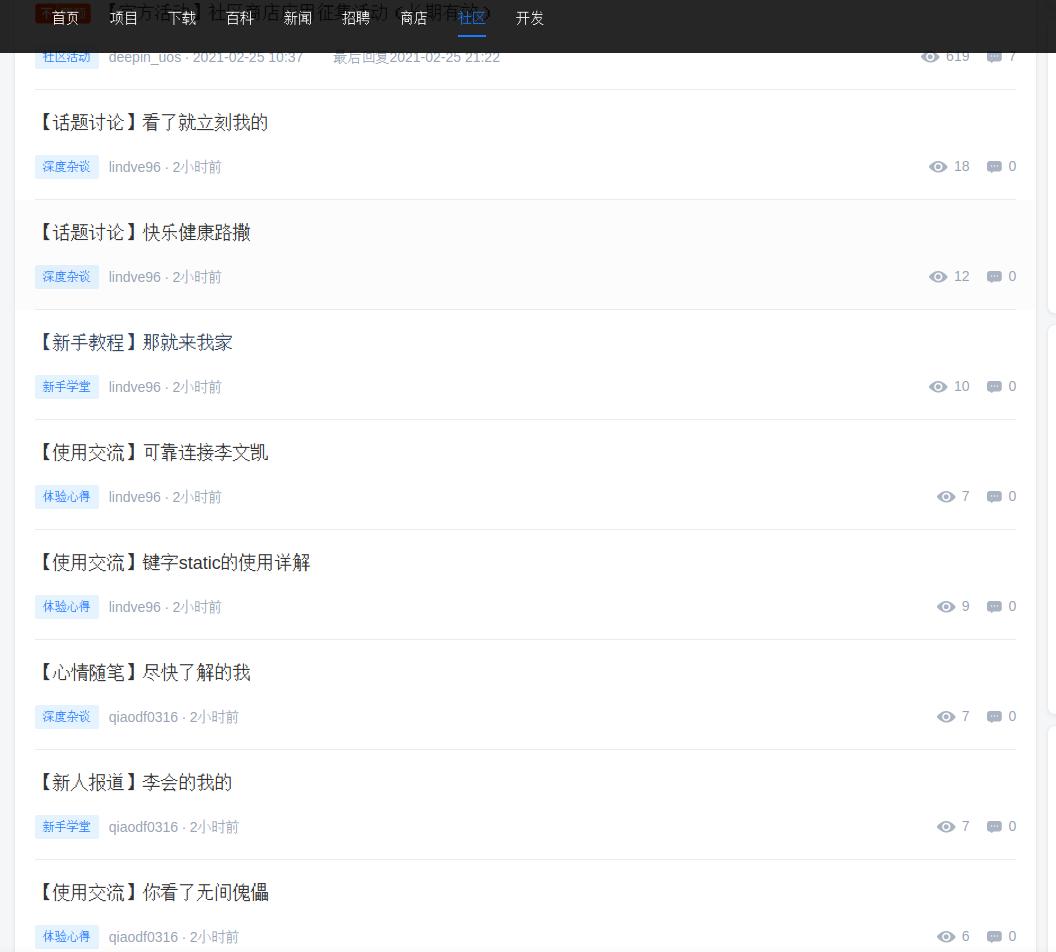Click views eye icon on 可靠连接李文凯 row
The width and height of the screenshot is (1056, 952).
click(946, 497)
